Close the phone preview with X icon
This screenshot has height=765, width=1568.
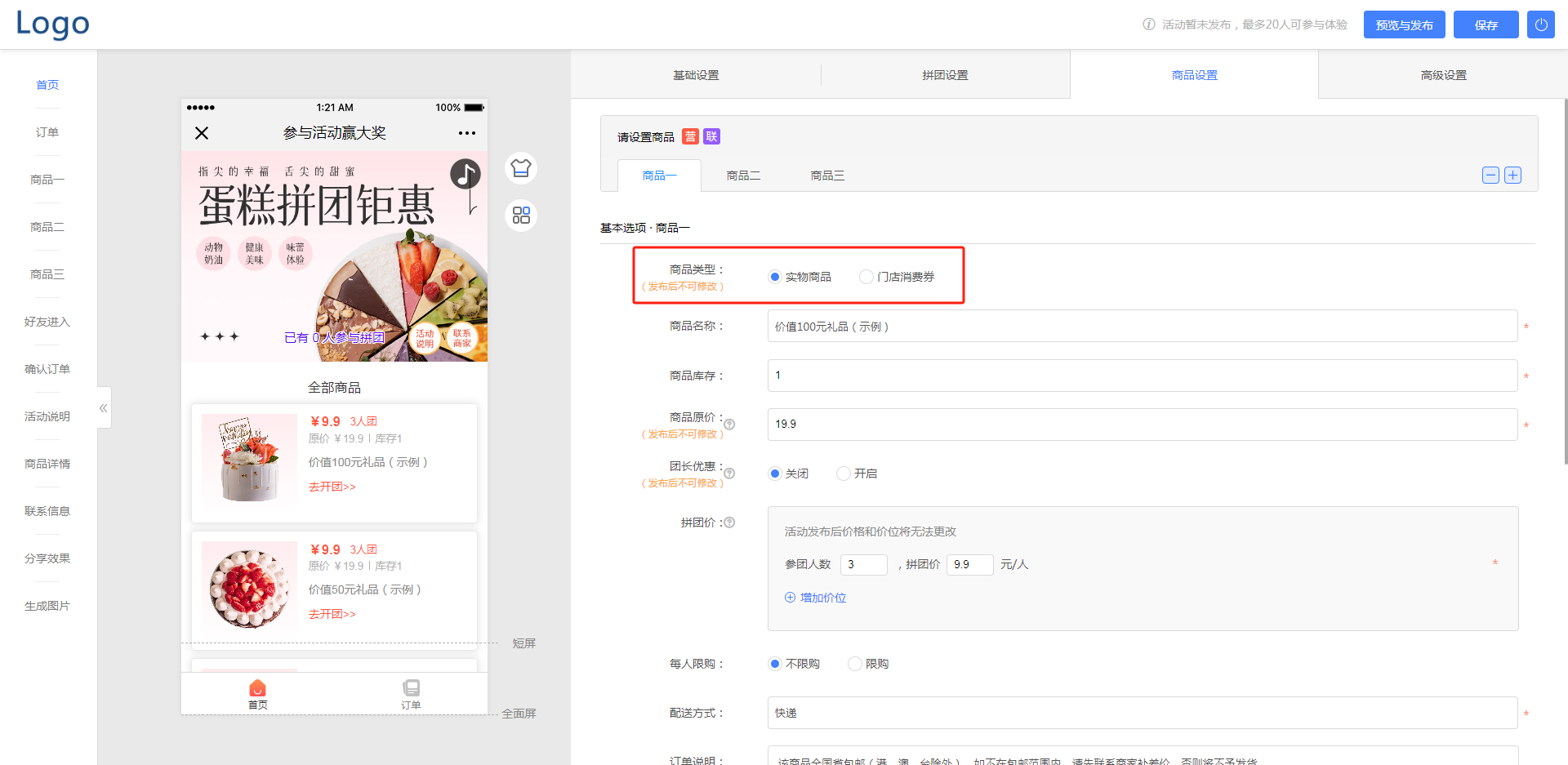[202, 133]
